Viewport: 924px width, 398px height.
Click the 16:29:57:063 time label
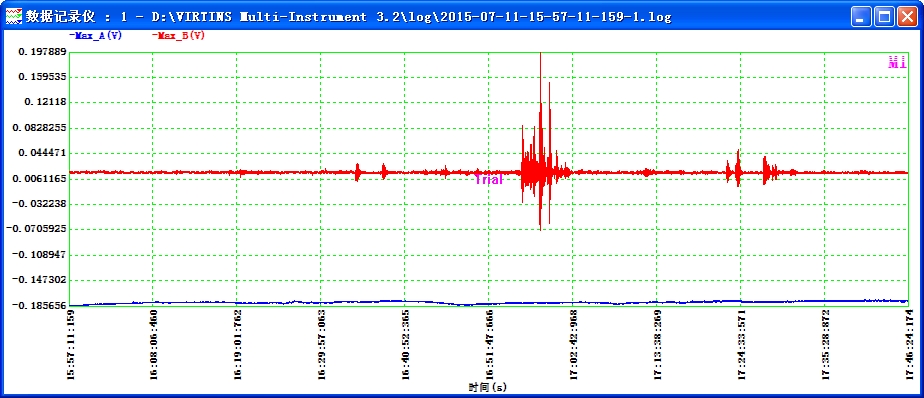click(x=321, y=344)
